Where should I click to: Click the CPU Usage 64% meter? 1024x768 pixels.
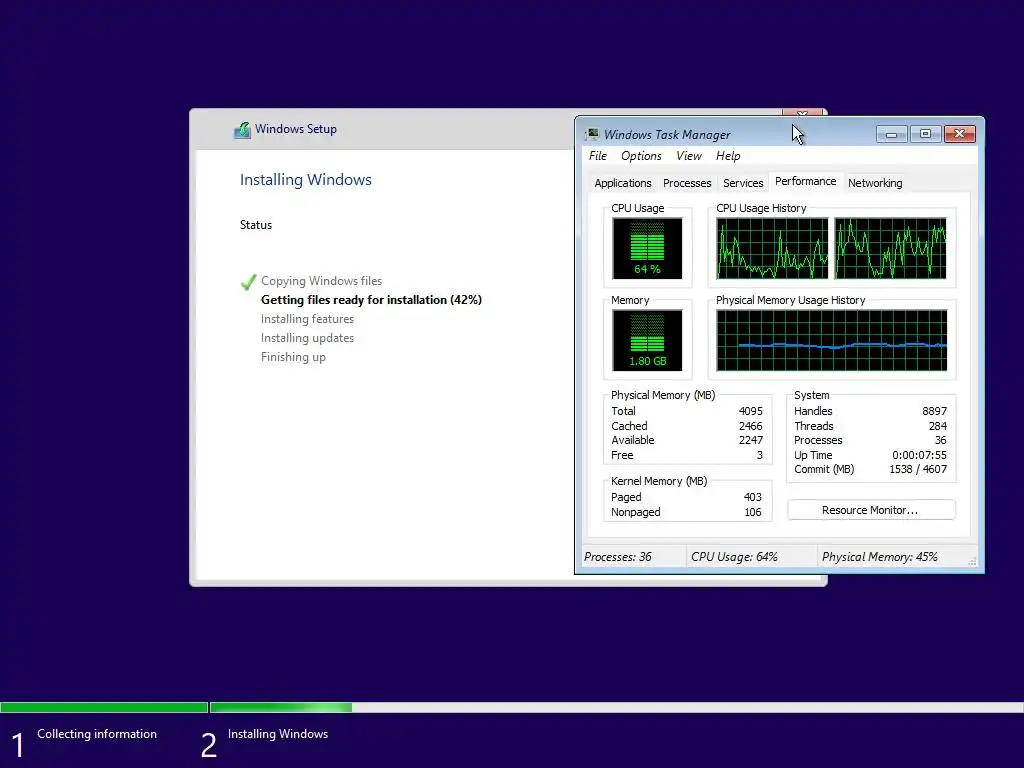click(x=647, y=248)
